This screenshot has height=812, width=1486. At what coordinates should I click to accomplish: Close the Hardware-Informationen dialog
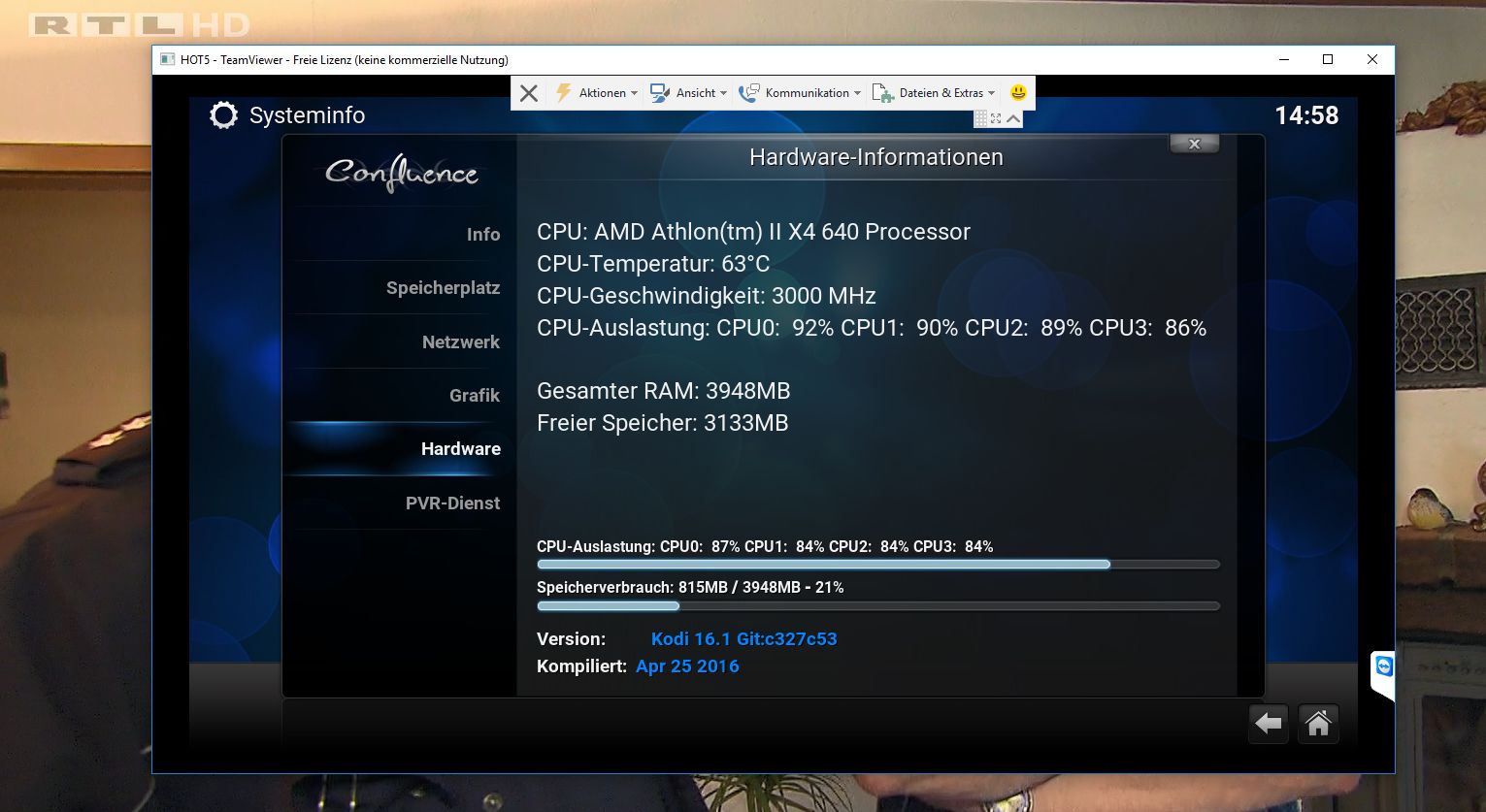(1195, 144)
